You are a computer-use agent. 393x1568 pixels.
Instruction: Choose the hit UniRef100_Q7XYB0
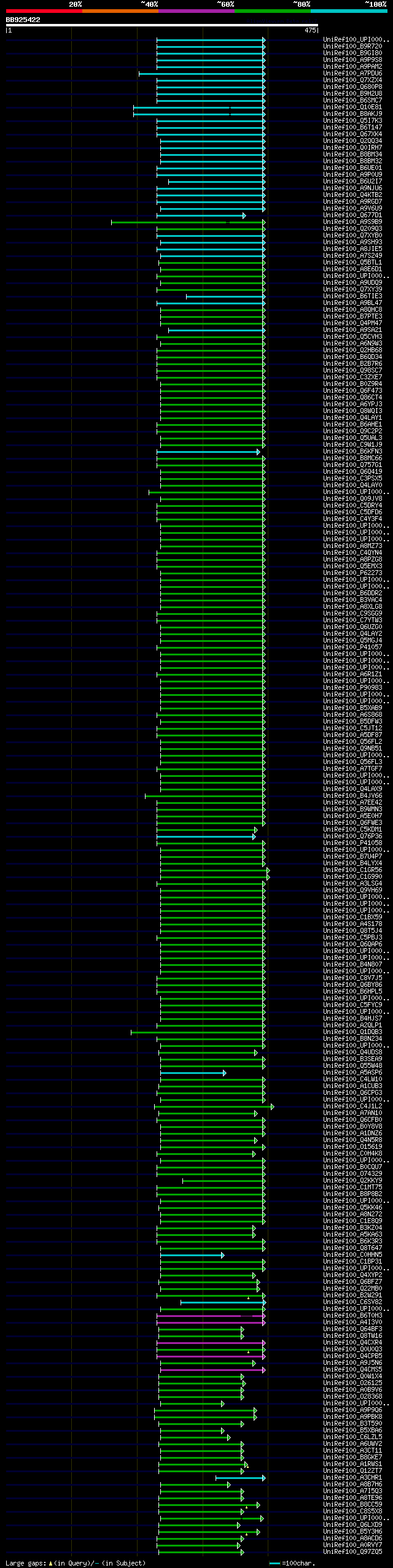pos(352,236)
